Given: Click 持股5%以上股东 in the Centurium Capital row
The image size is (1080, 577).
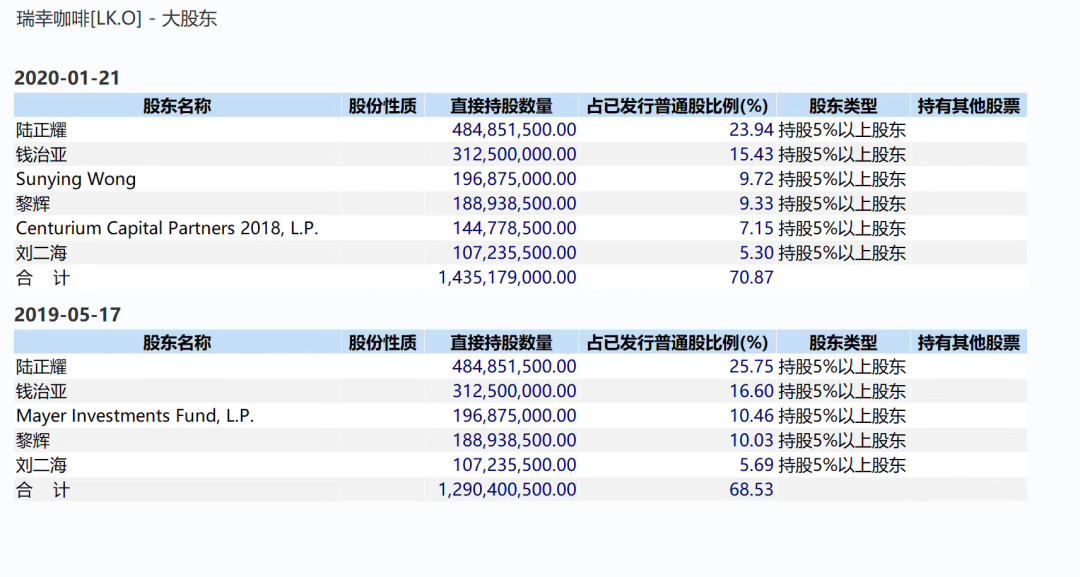Looking at the screenshot, I should 842,229.
